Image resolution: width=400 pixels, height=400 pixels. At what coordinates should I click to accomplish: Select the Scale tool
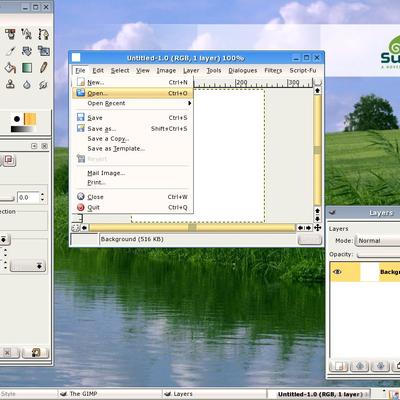pyautogui.click(x=43, y=51)
